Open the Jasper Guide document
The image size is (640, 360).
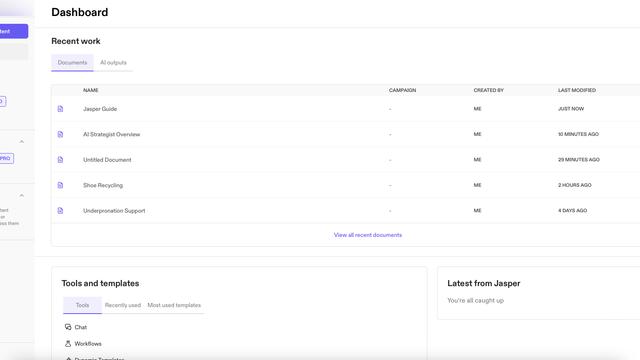(100, 109)
